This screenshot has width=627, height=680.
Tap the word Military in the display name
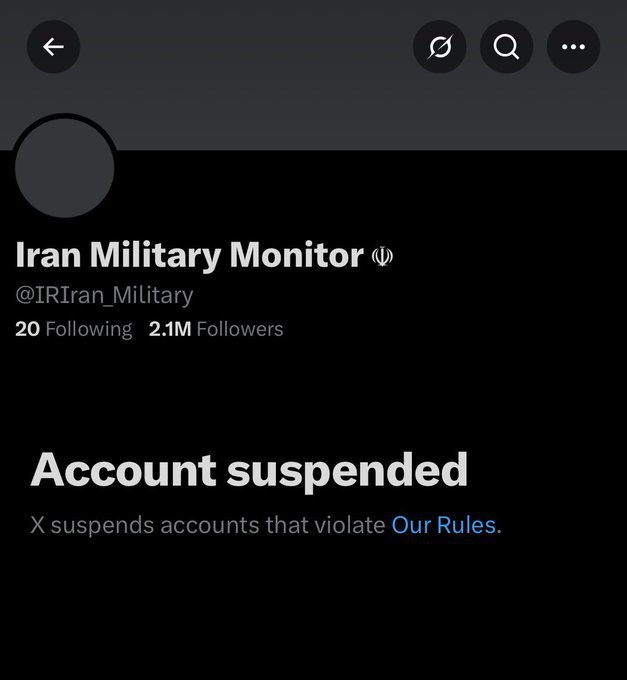[156, 256]
